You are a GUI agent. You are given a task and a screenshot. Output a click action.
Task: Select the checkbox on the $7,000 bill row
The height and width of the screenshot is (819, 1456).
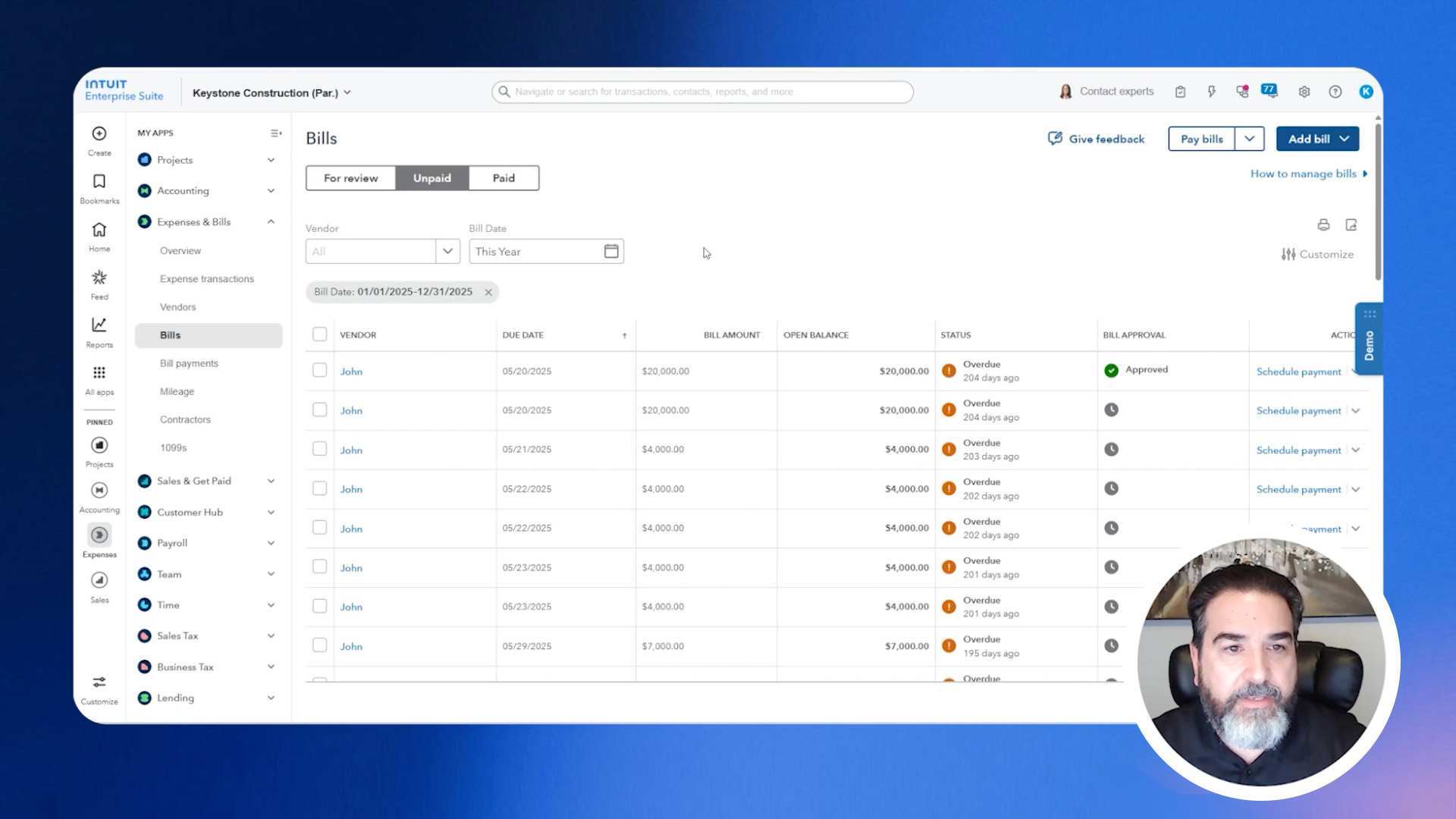(319, 645)
